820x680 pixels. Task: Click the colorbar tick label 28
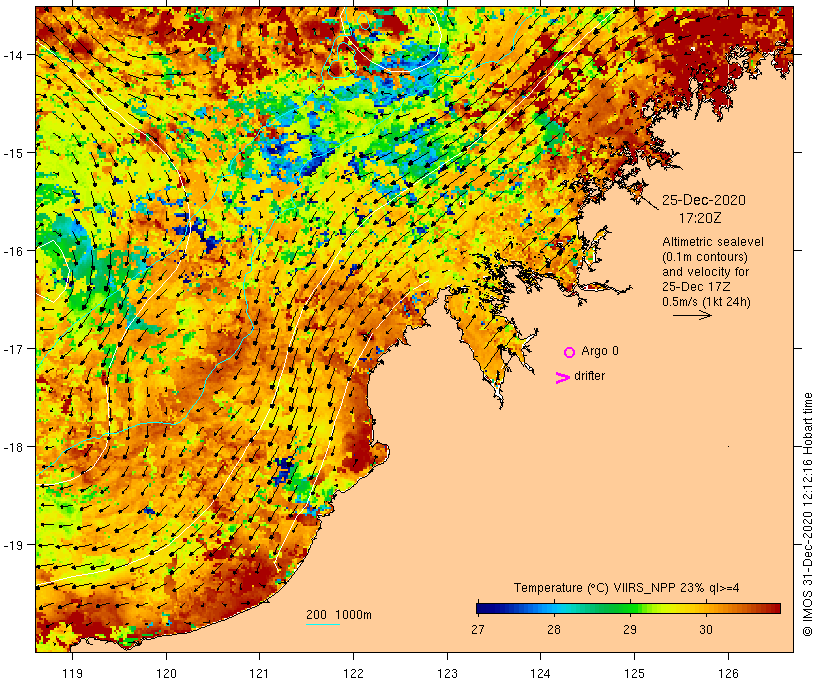pos(554,629)
